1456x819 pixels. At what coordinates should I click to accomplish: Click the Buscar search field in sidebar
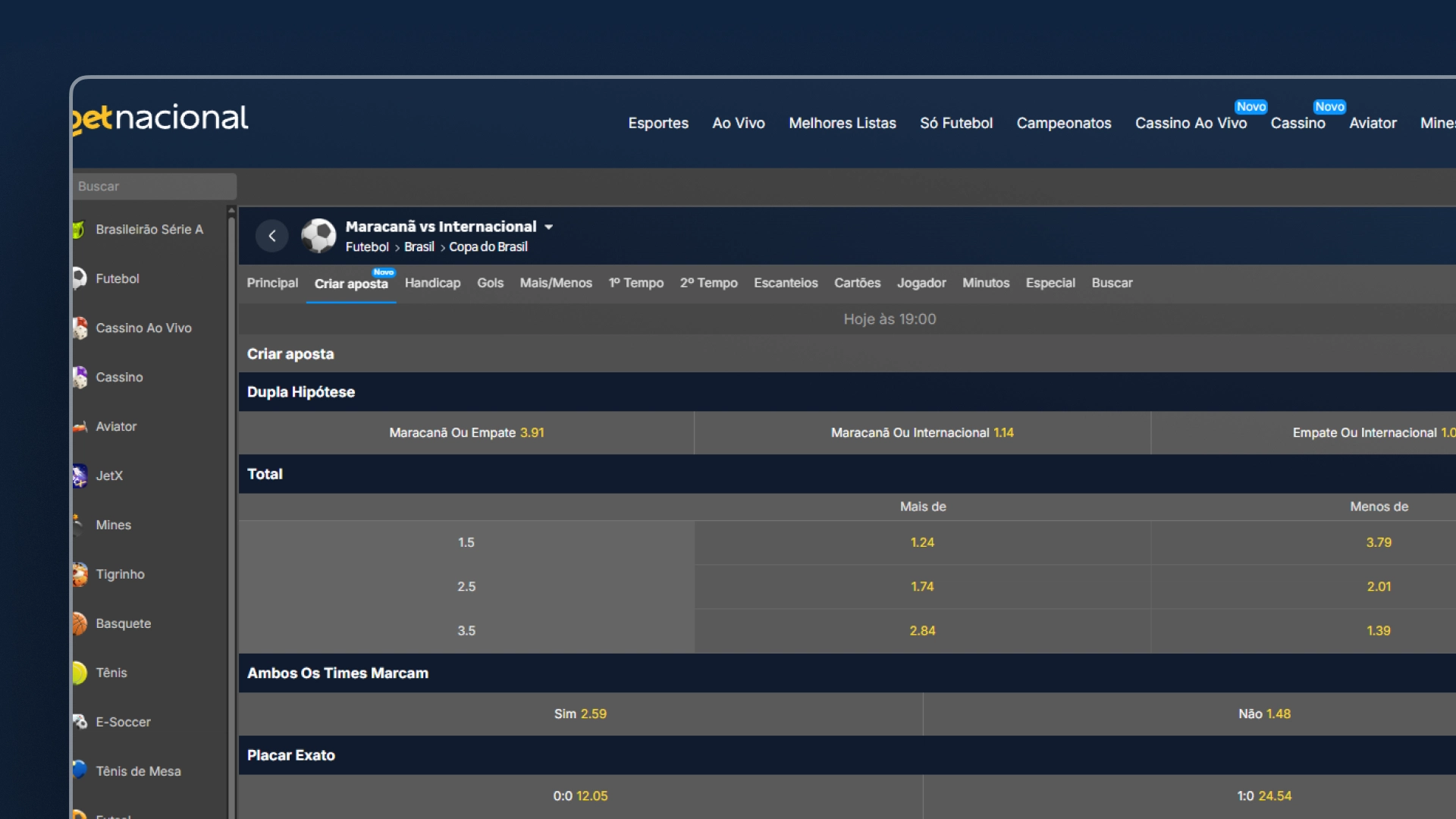click(155, 187)
